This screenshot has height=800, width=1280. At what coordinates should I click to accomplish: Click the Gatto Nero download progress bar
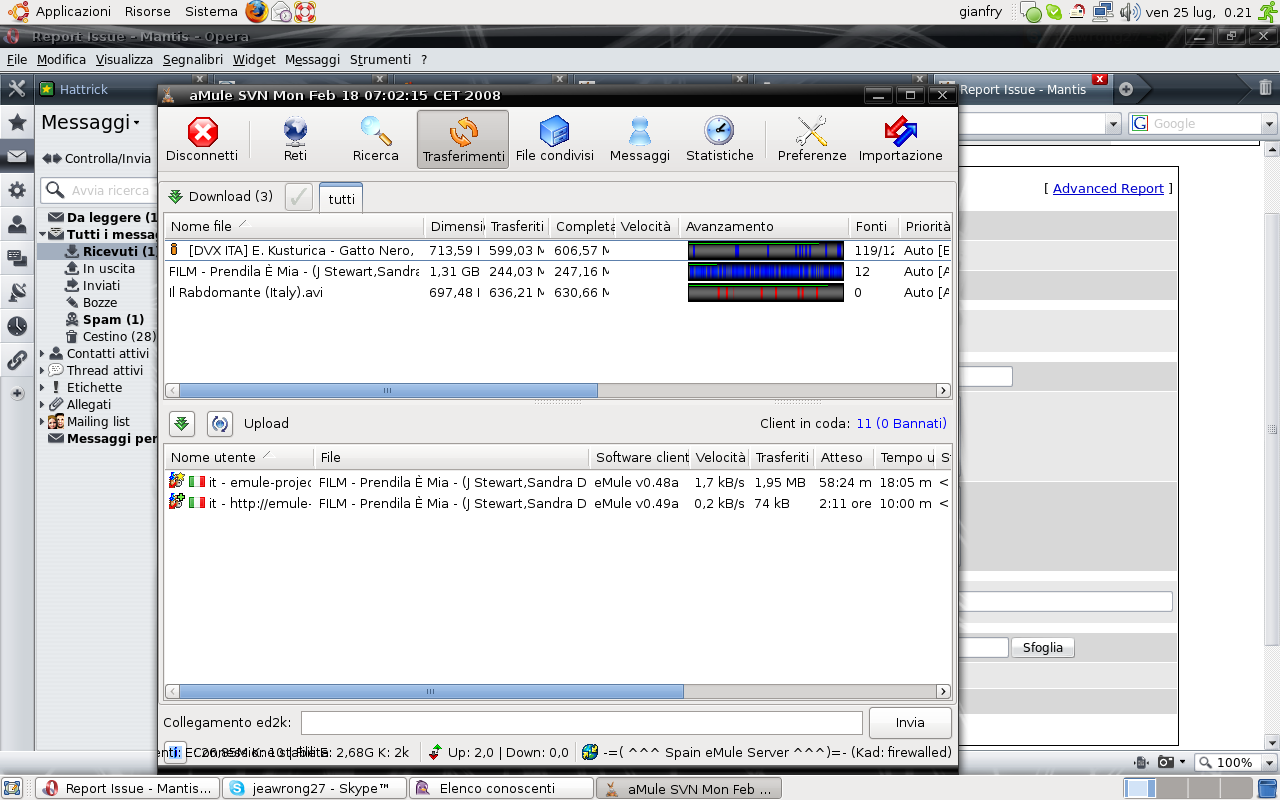pyautogui.click(x=765, y=251)
